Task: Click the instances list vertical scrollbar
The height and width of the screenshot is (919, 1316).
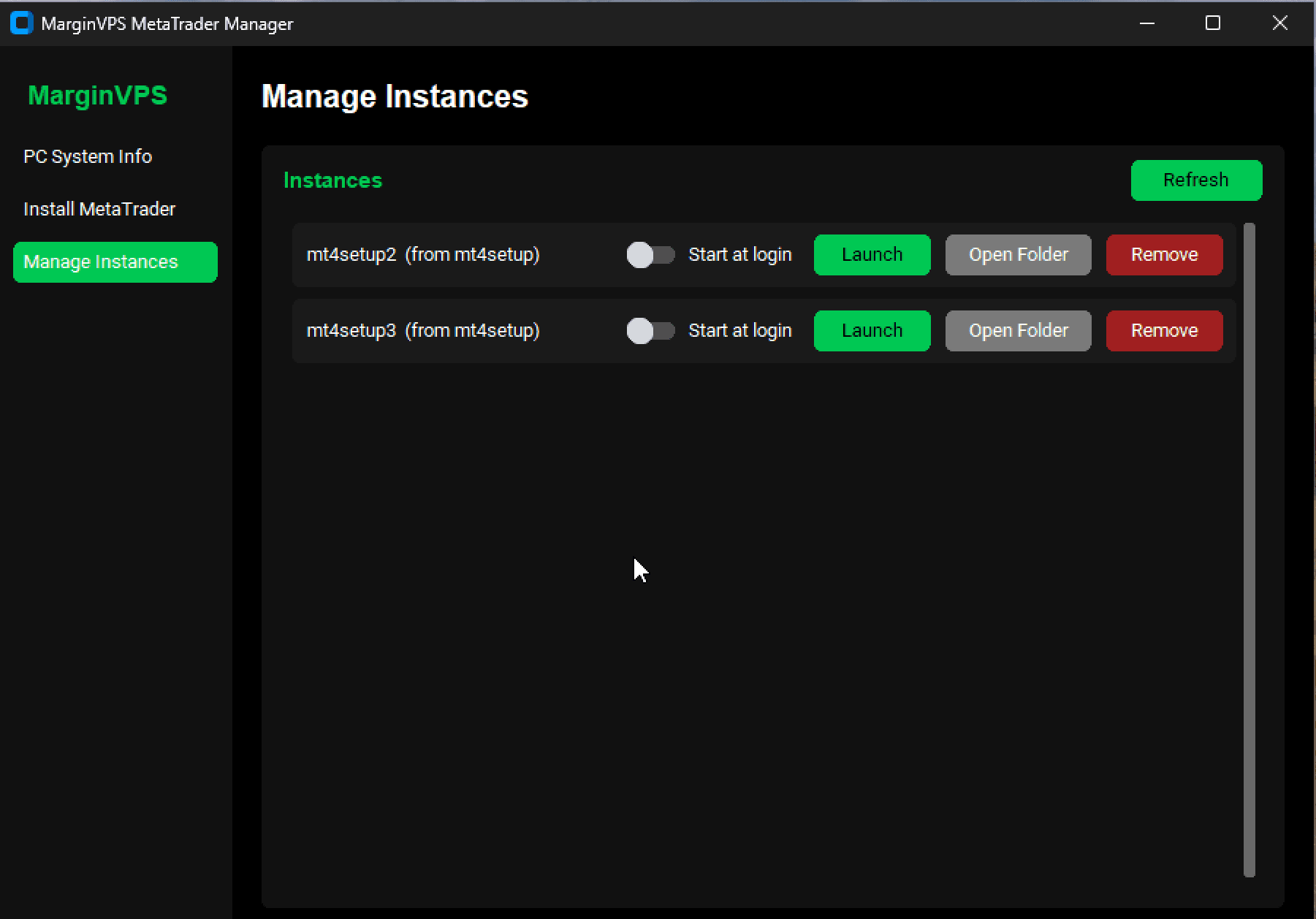Action: [1249, 549]
